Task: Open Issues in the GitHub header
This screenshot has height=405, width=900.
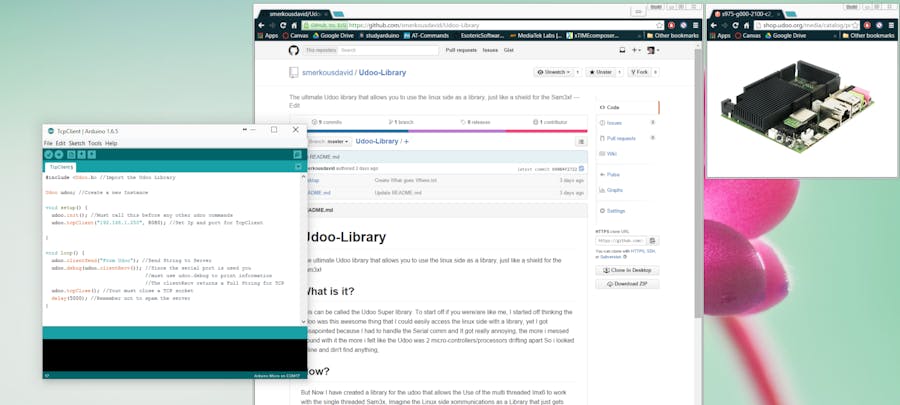Action: click(x=490, y=50)
